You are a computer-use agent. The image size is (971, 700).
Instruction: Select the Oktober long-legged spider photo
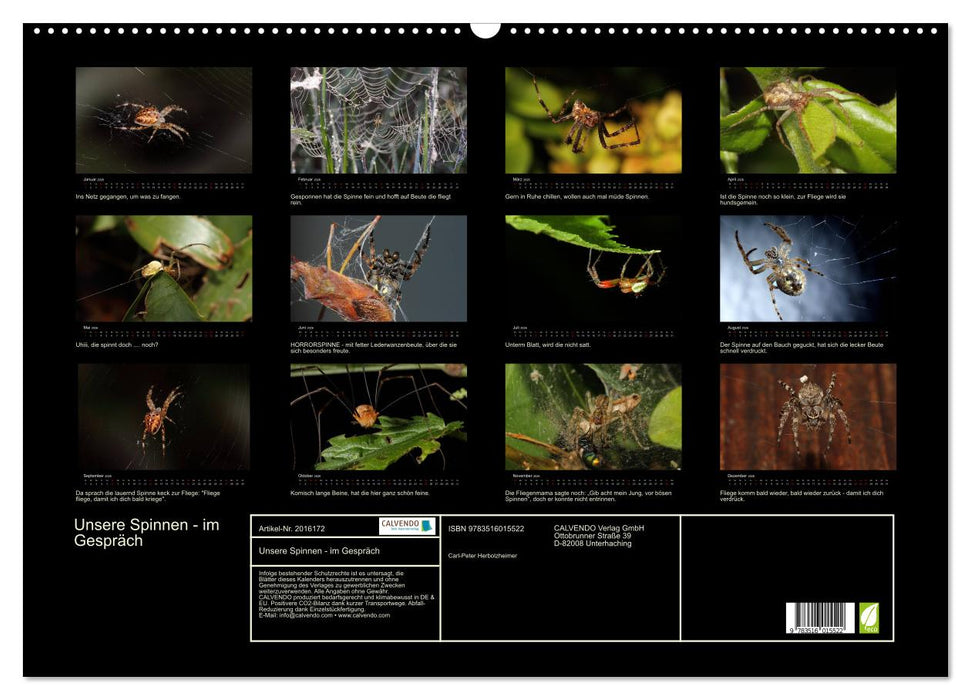tap(378, 416)
